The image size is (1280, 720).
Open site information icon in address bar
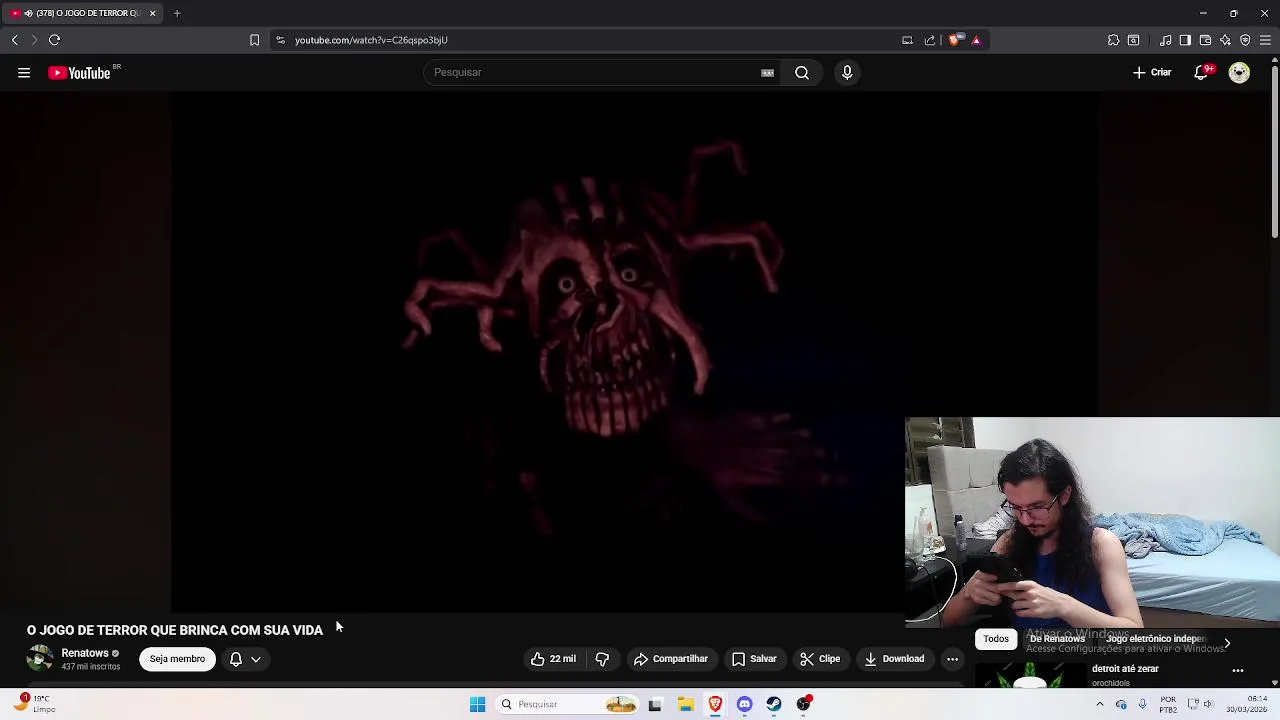[x=281, y=40]
